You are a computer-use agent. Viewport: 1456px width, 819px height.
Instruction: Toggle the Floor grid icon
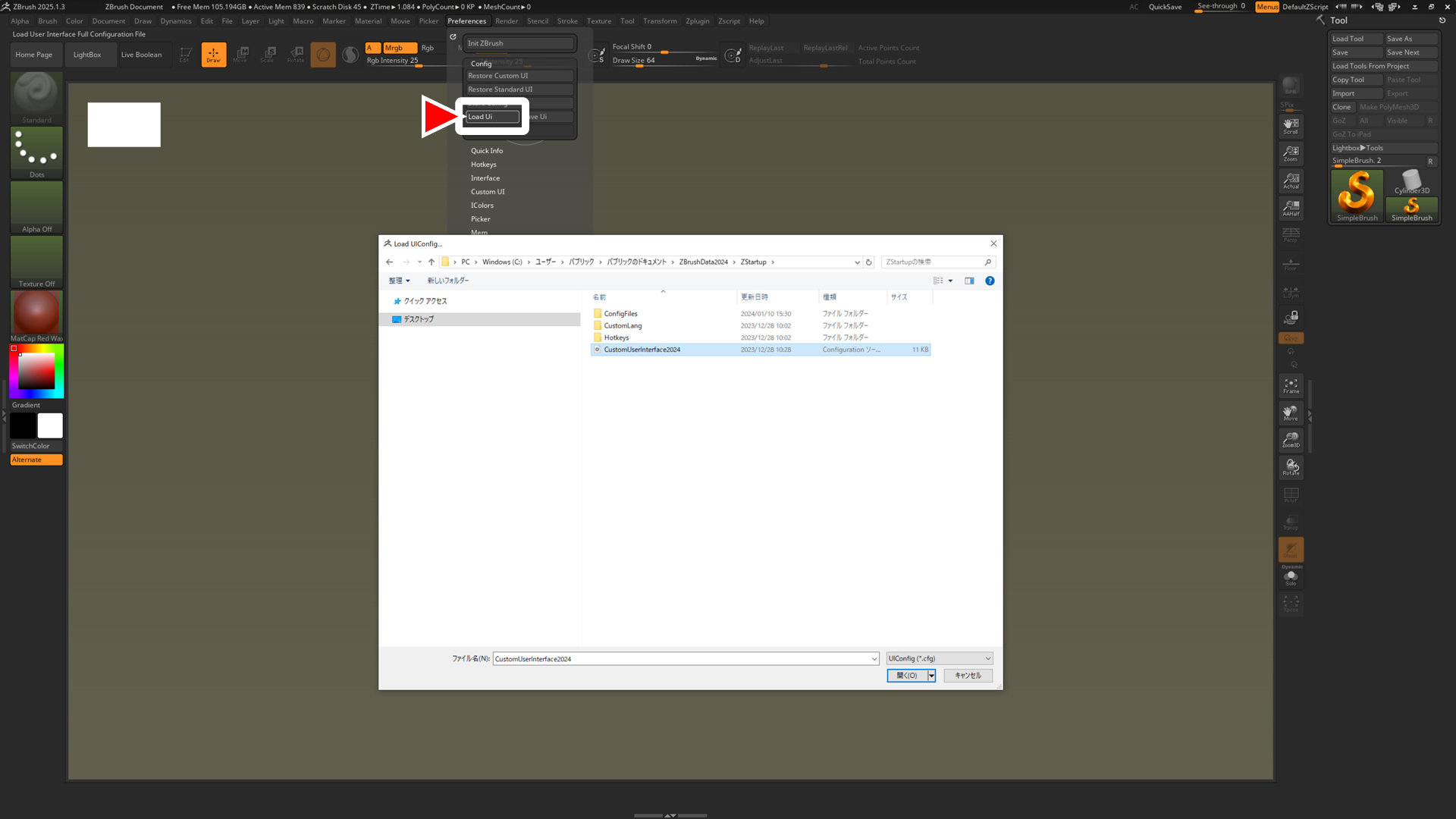[x=1291, y=263]
